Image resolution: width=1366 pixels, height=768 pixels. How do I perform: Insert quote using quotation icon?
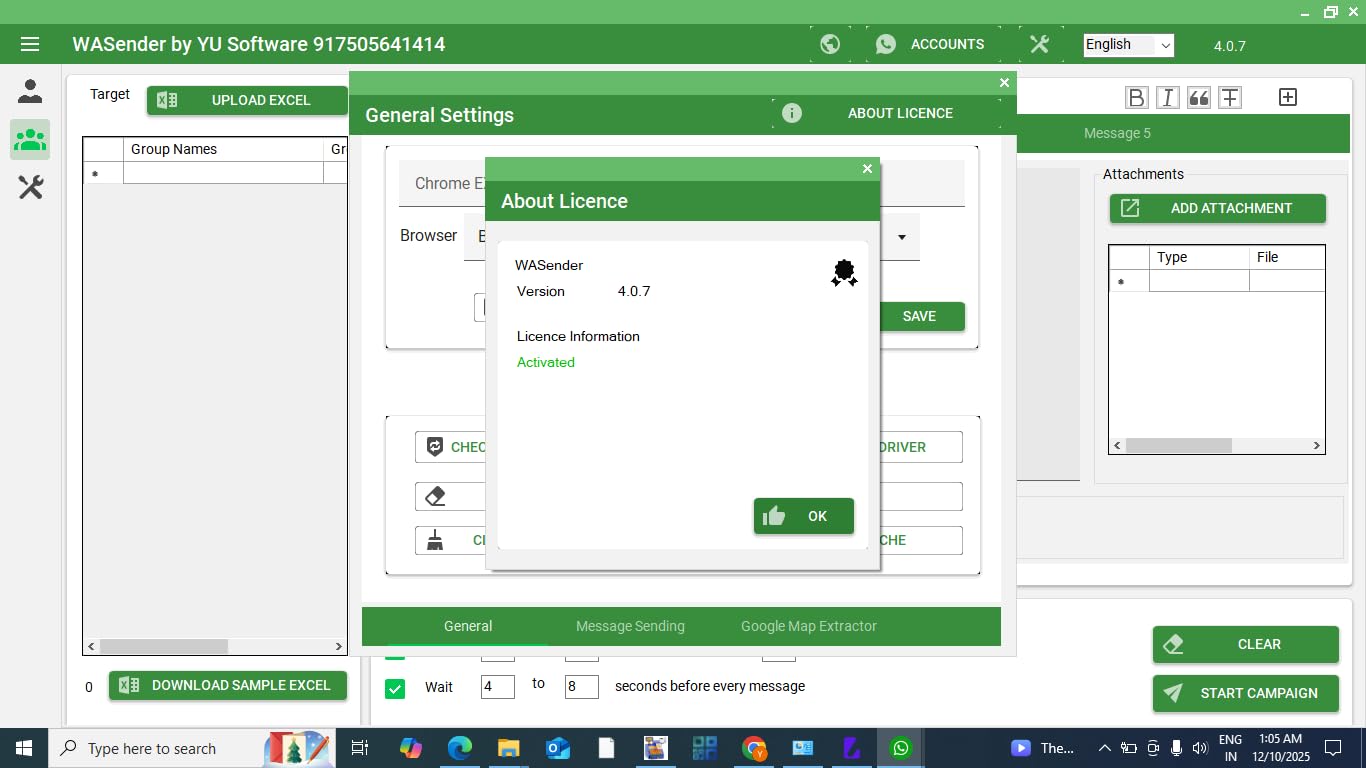coord(1198,97)
